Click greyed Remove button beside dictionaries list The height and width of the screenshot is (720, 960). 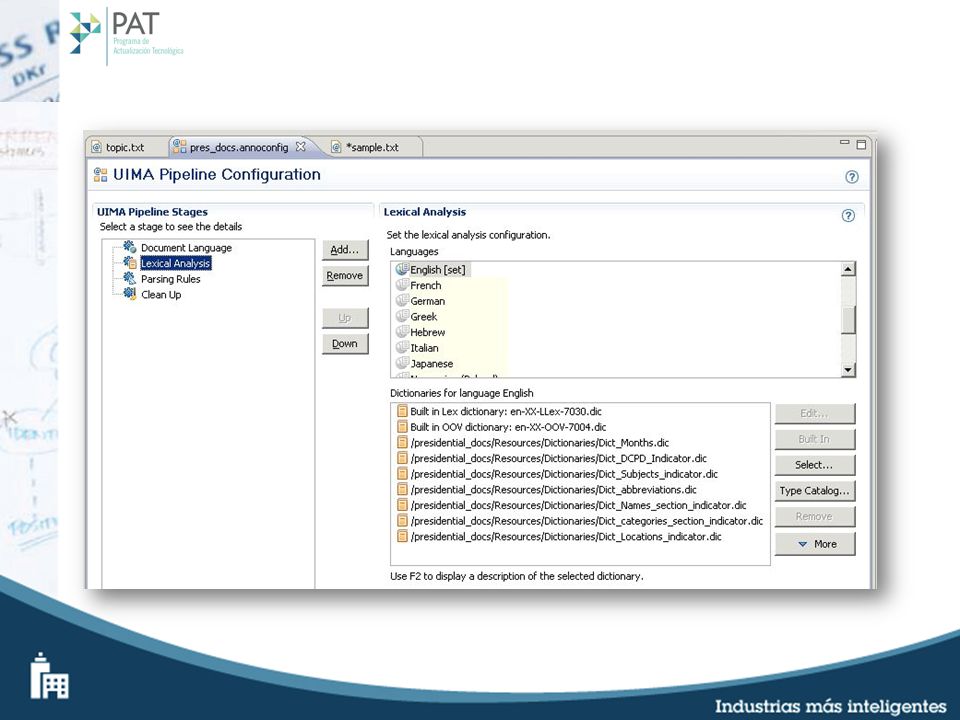(x=814, y=516)
